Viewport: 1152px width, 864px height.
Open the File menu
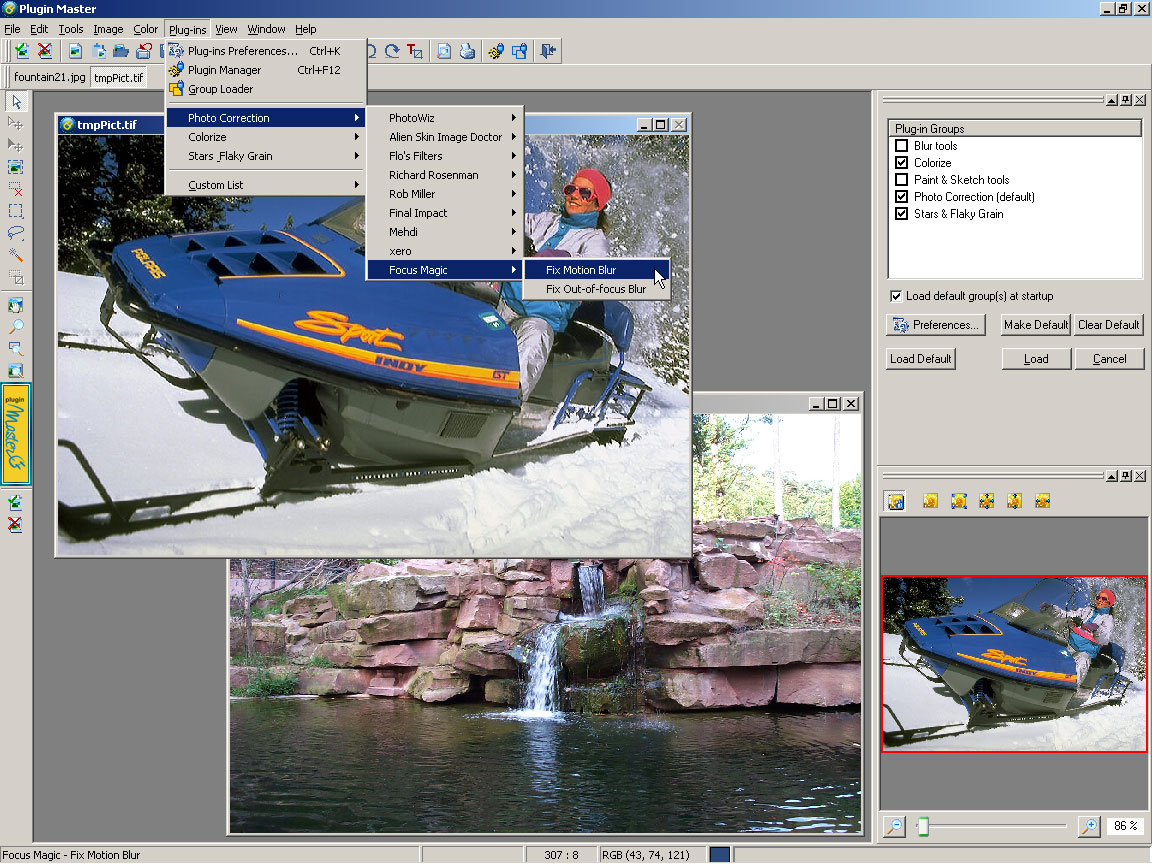coord(12,29)
